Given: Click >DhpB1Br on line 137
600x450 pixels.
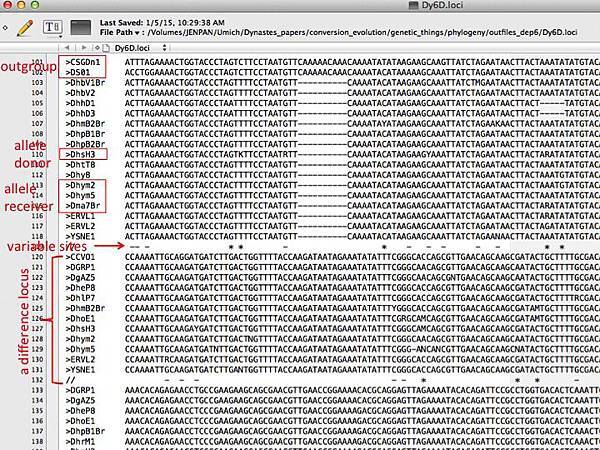Looking at the screenshot, I should 85,432.
